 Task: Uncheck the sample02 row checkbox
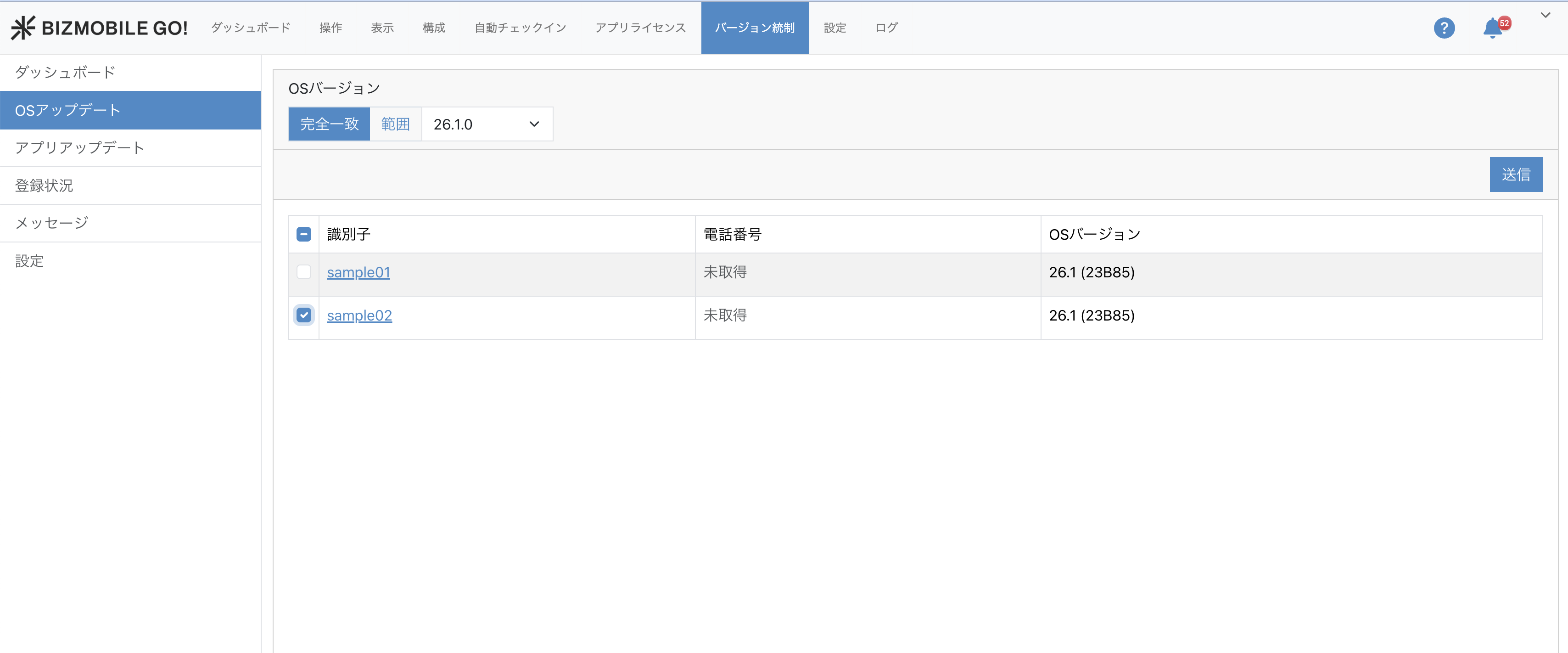(x=304, y=315)
